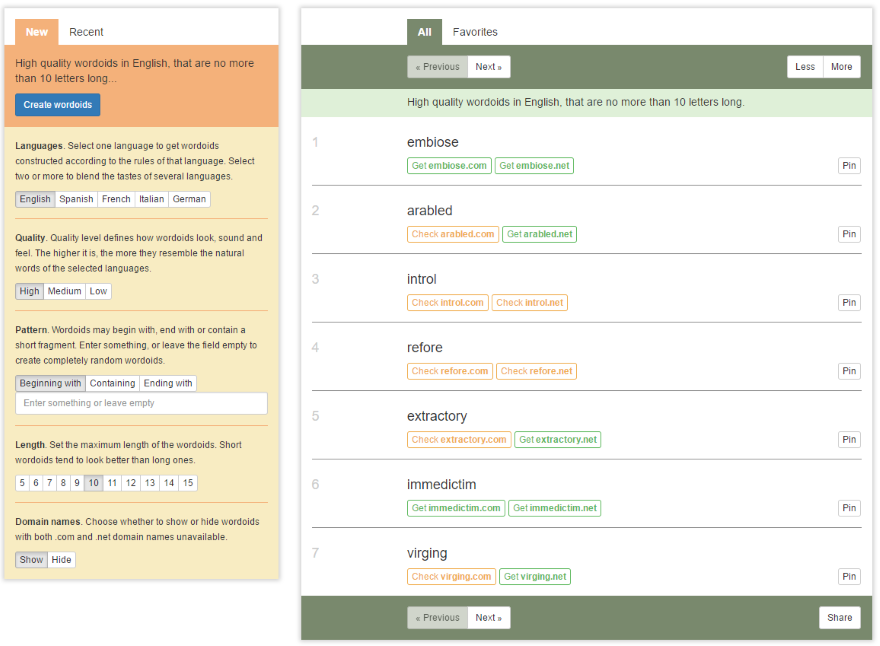Select Spanish language option

(x=76, y=199)
